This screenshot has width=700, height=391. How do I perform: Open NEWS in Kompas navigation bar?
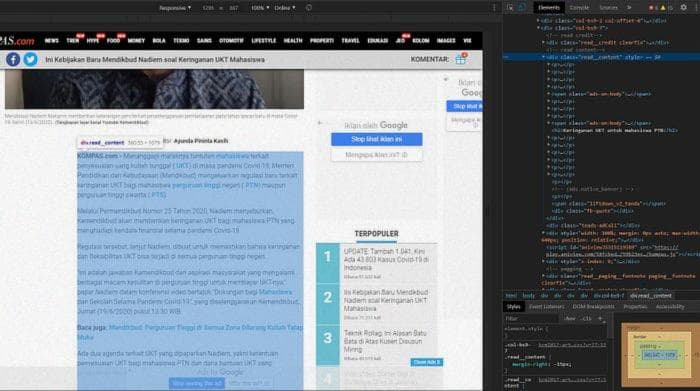click(51, 41)
